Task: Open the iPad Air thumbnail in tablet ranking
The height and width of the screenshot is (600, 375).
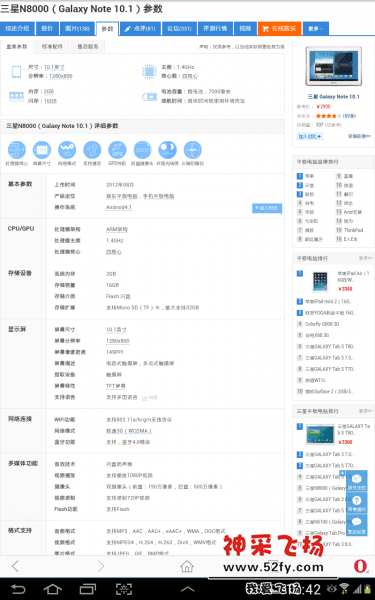Action: point(320,282)
